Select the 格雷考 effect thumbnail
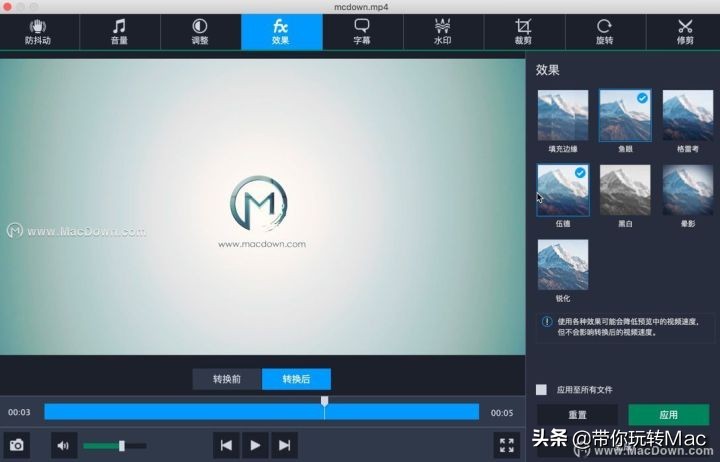 (687, 115)
